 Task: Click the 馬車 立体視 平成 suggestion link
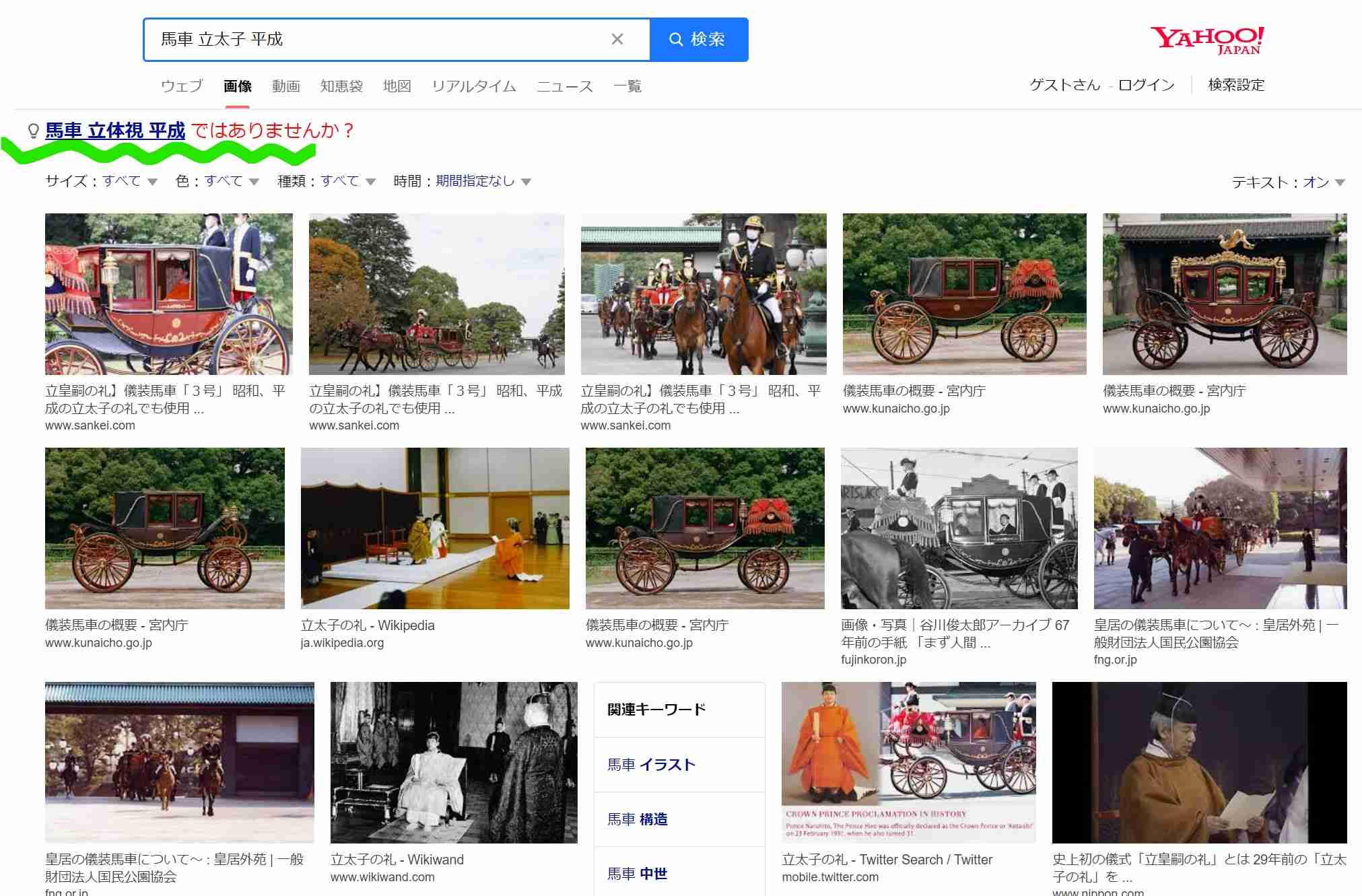click(x=115, y=131)
